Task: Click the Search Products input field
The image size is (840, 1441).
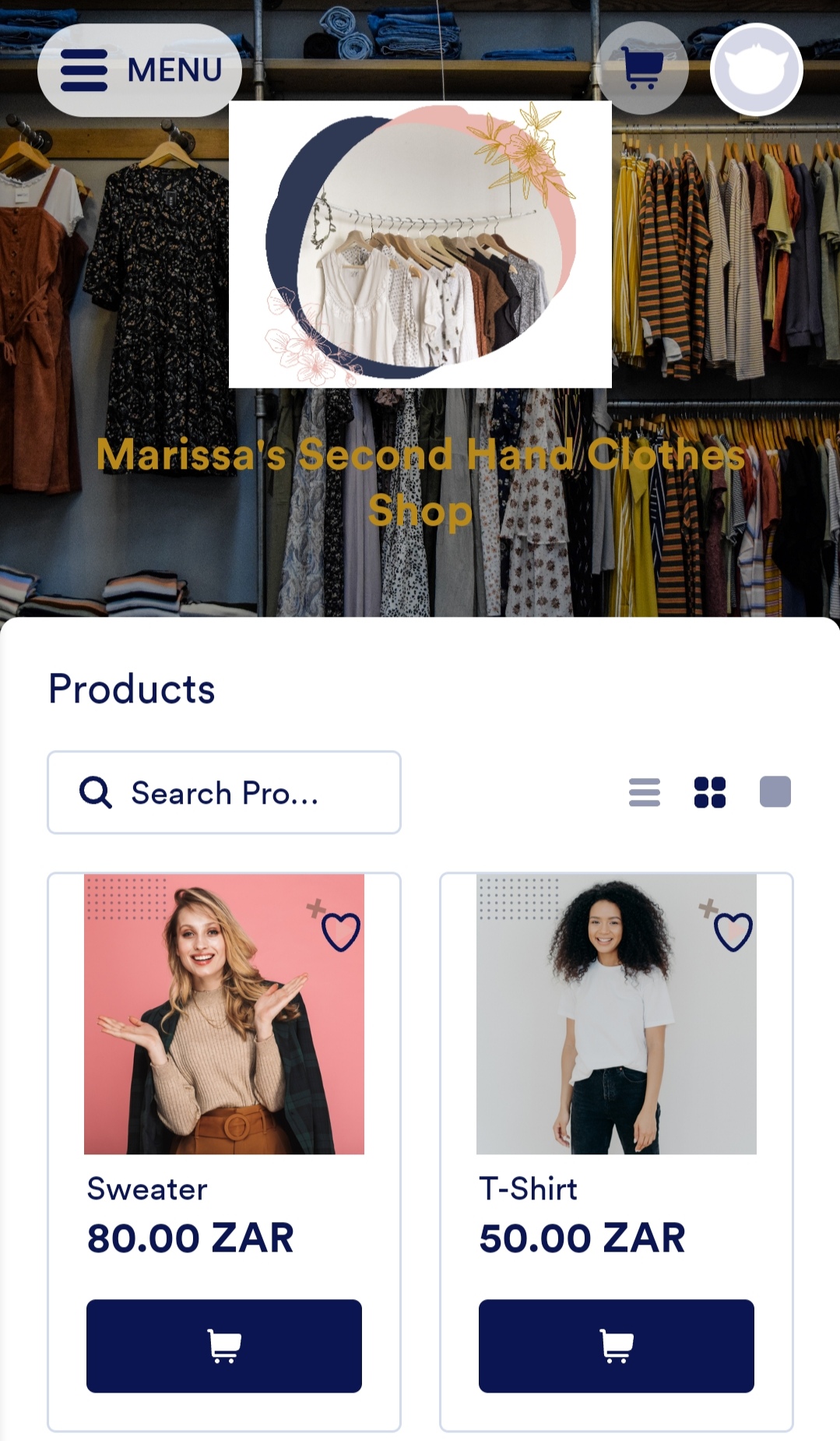Action: 224,792
